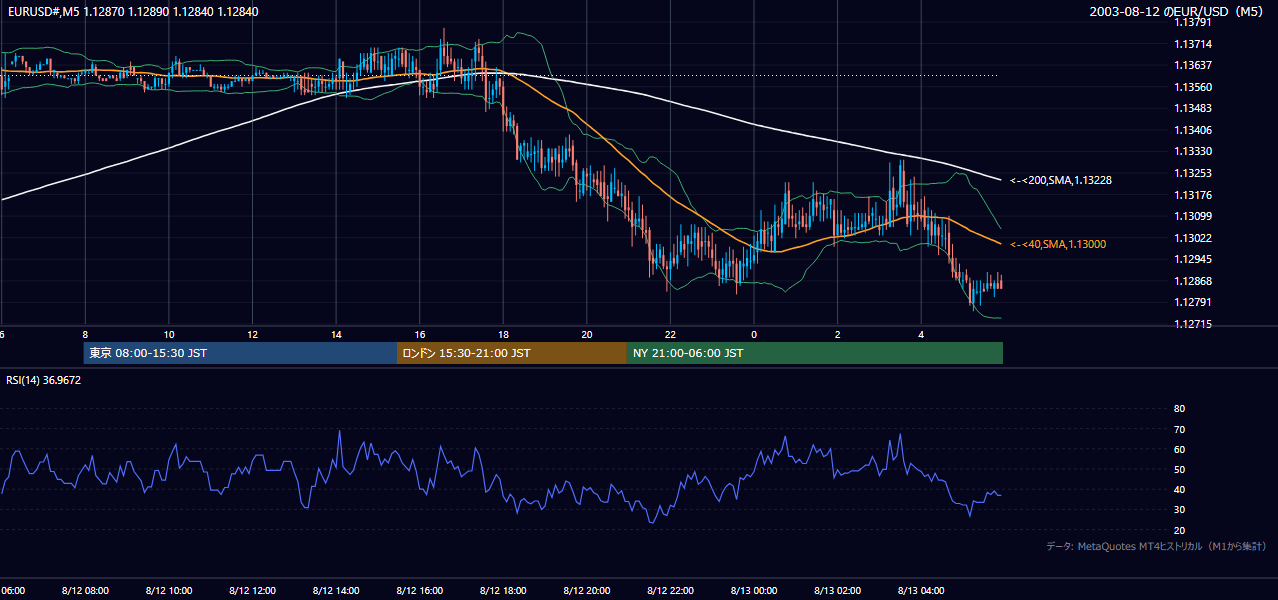Click the MetaQuotes MT4ヒストリカル data credit
Viewport: 1278px width, 600px height.
click(1157, 546)
